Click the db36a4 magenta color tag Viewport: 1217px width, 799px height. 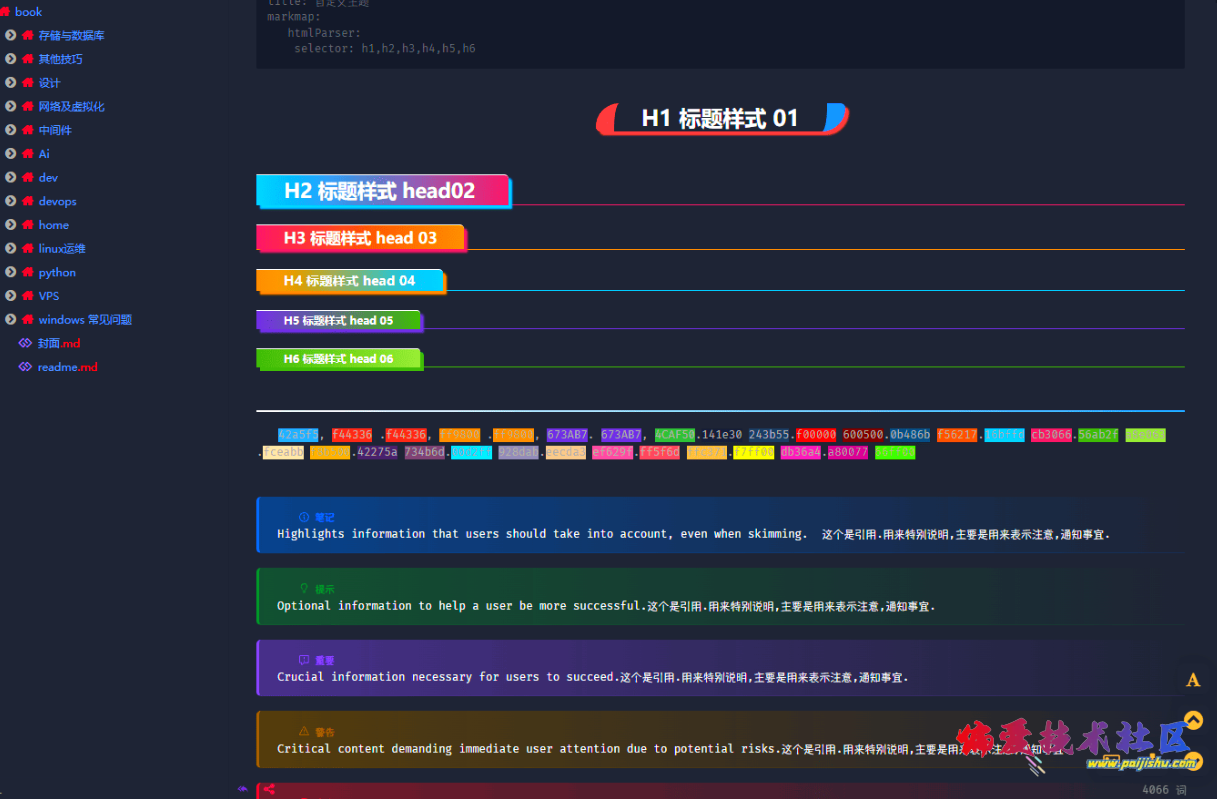tap(803, 452)
